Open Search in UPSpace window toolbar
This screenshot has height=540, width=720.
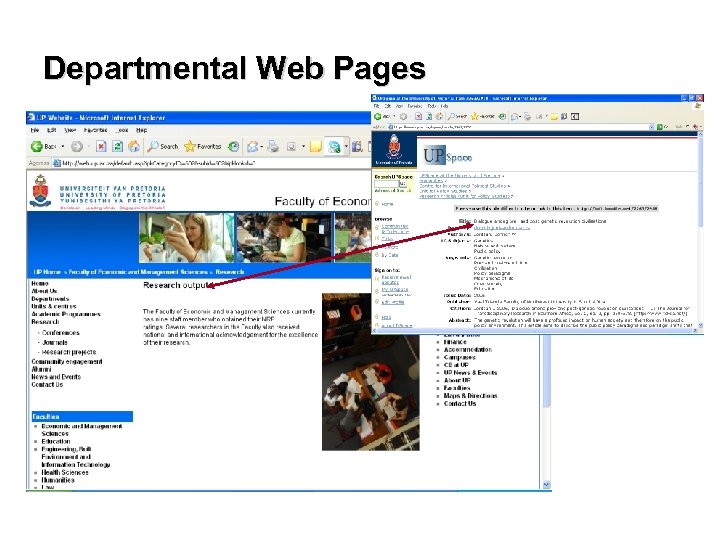457,117
